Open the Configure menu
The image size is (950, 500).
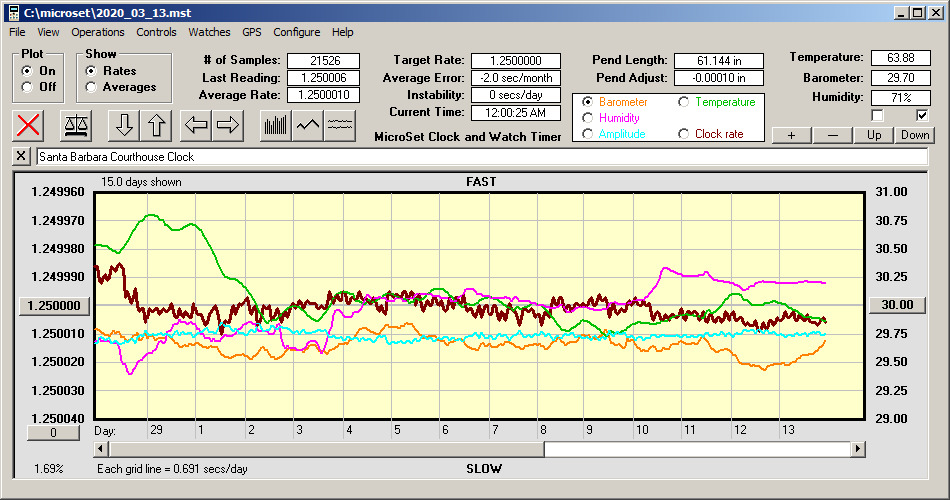[x=297, y=32]
